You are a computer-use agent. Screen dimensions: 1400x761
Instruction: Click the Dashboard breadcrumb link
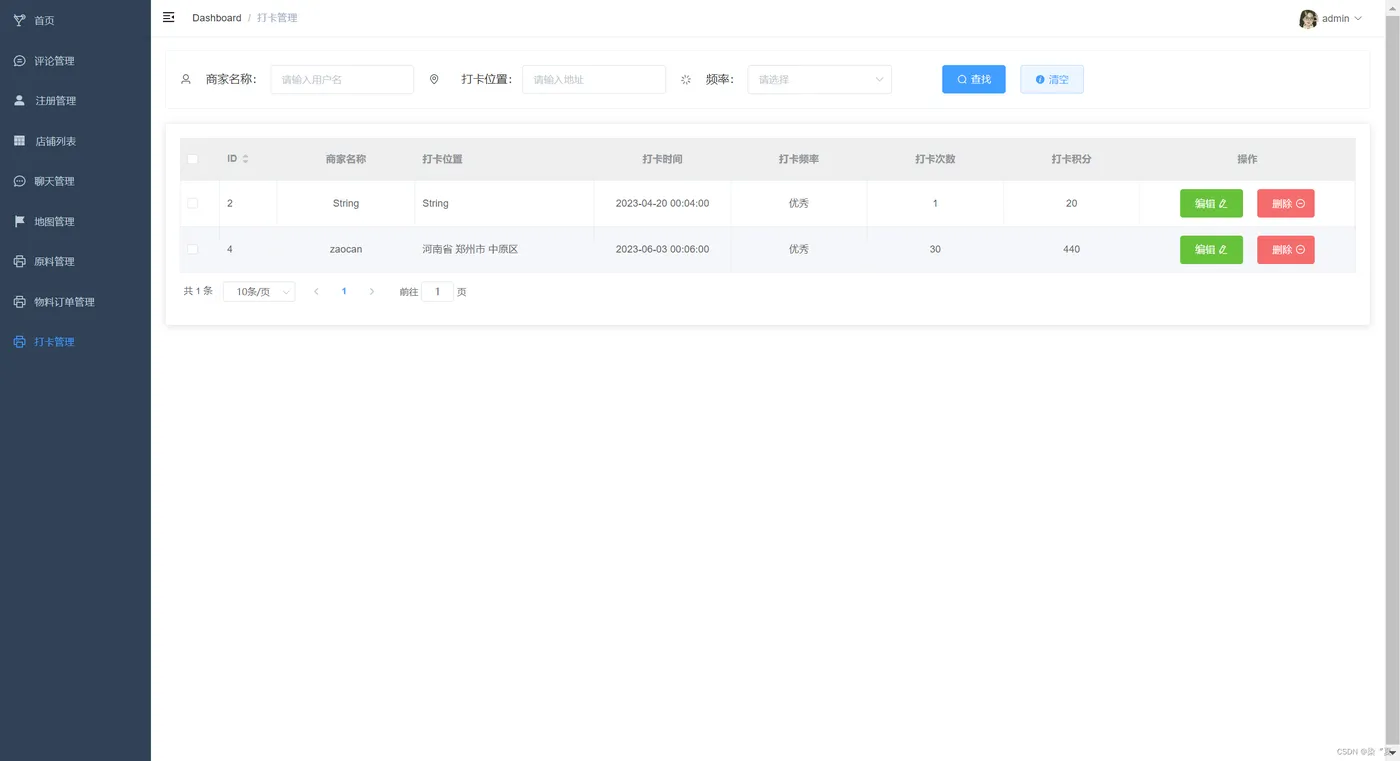click(x=217, y=18)
